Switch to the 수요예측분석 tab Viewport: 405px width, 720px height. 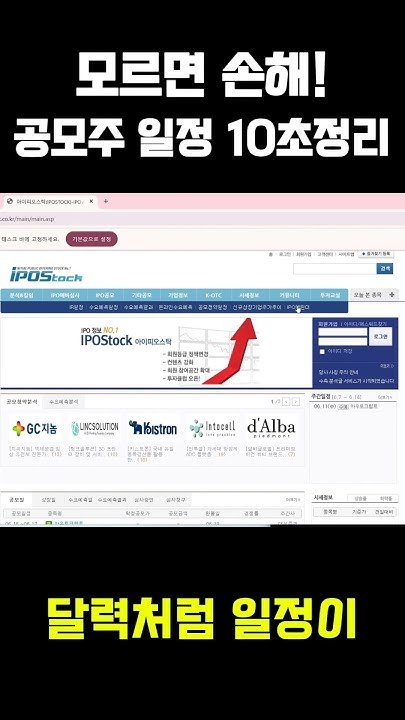tap(63, 401)
